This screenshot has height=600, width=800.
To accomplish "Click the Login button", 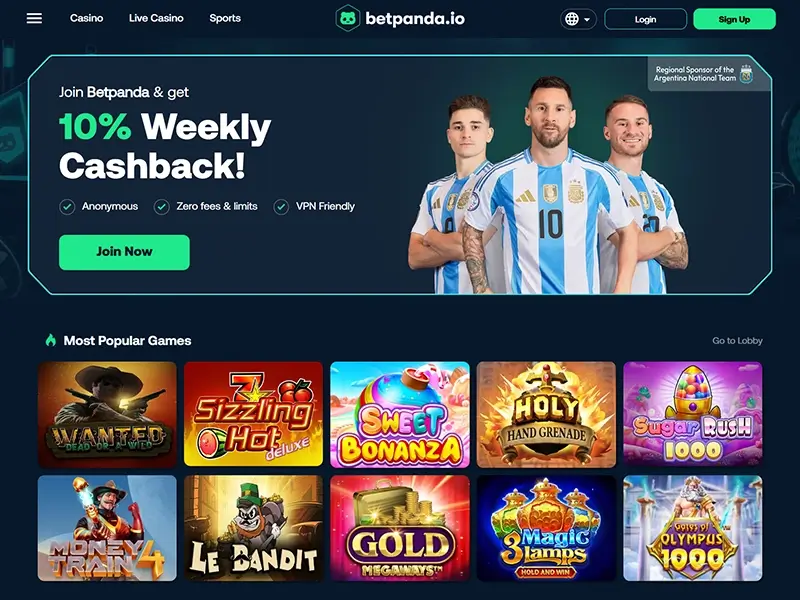I will point(645,19).
